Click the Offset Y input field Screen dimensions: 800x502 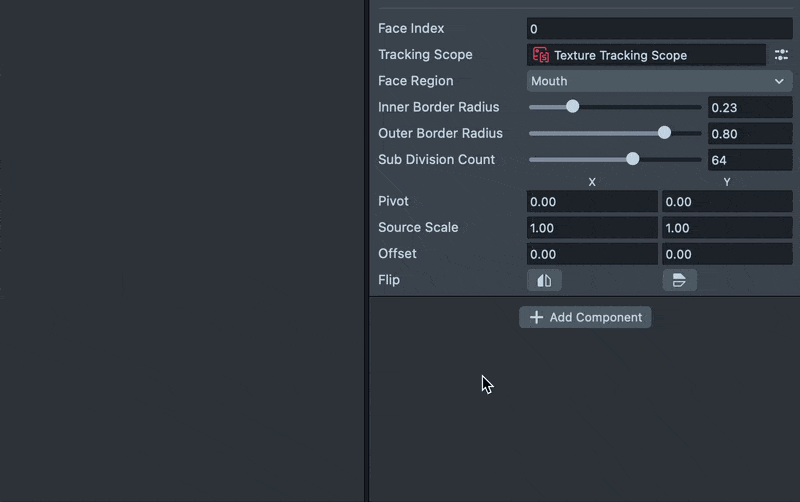click(x=726, y=254)
